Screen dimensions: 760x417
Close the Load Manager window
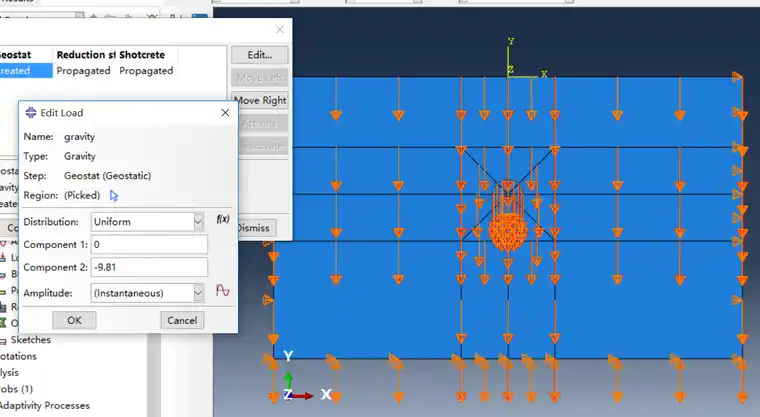click(280, 30)
